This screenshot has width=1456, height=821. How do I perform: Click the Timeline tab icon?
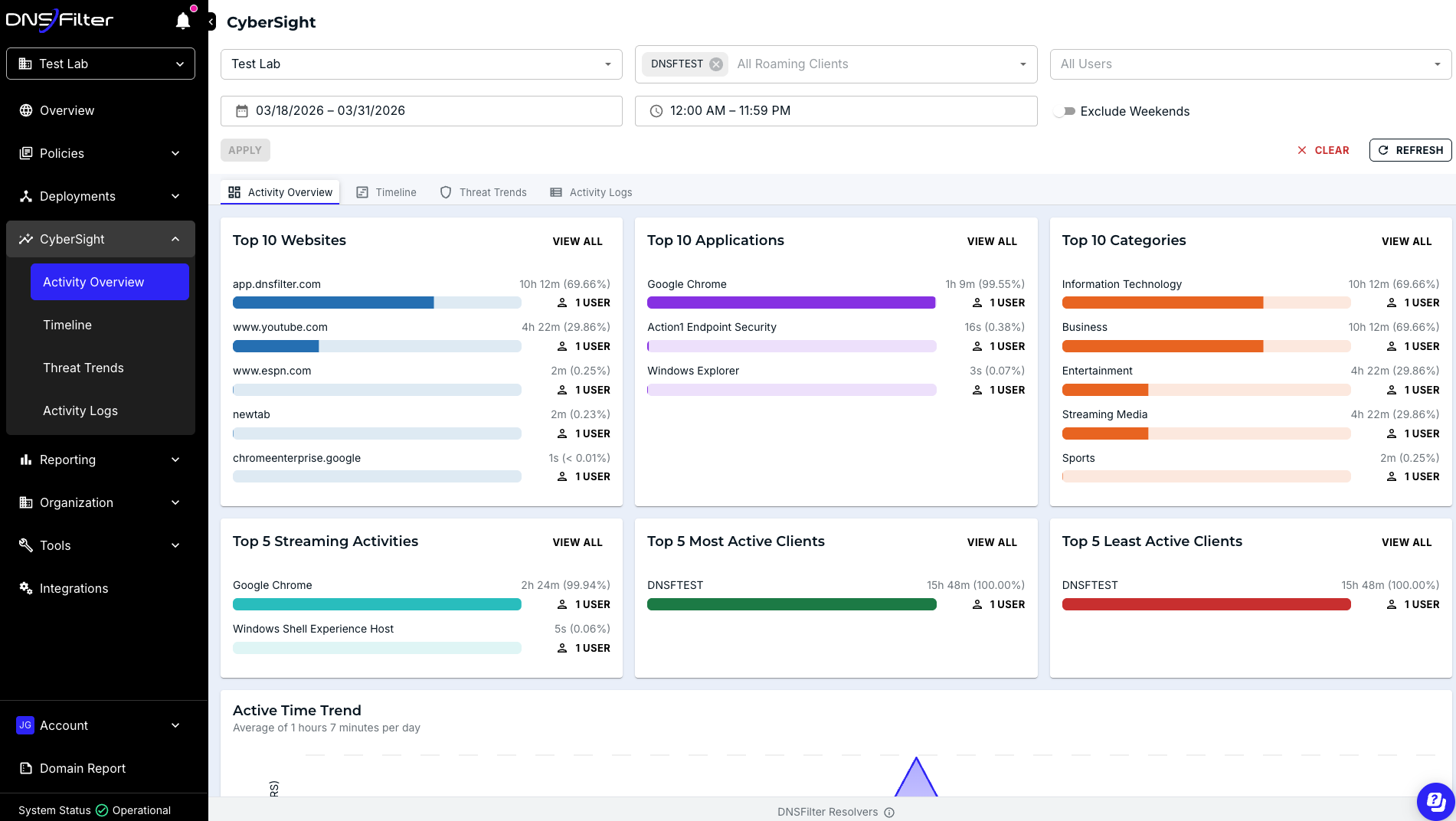pos(362,192)
